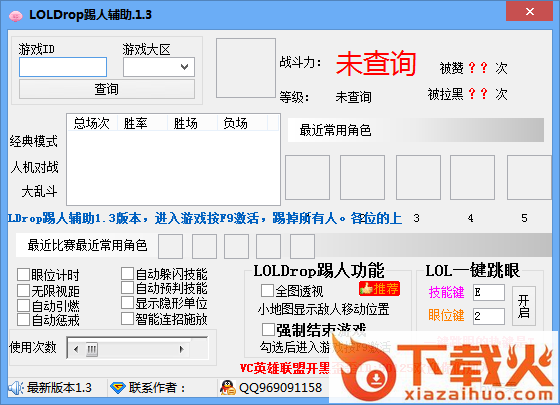Click the 游戏ID input field
The height and width of the screenshot is (405, 560).
tap(63, 67)
